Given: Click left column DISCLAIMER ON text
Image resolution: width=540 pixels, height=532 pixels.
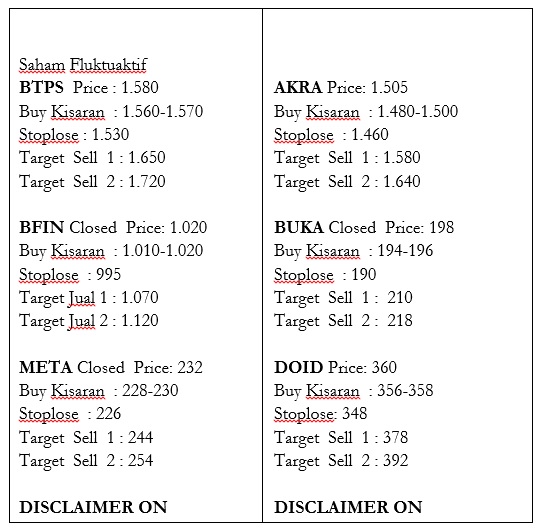Looking at the screenshot, I should [93, 508].
